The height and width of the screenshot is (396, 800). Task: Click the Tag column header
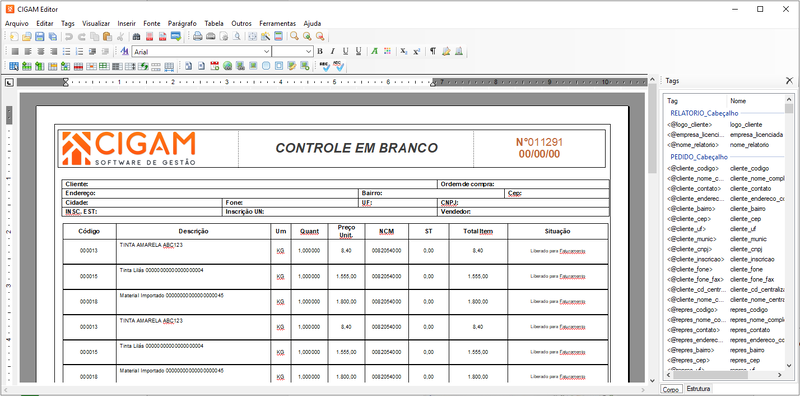pos(695,101)
